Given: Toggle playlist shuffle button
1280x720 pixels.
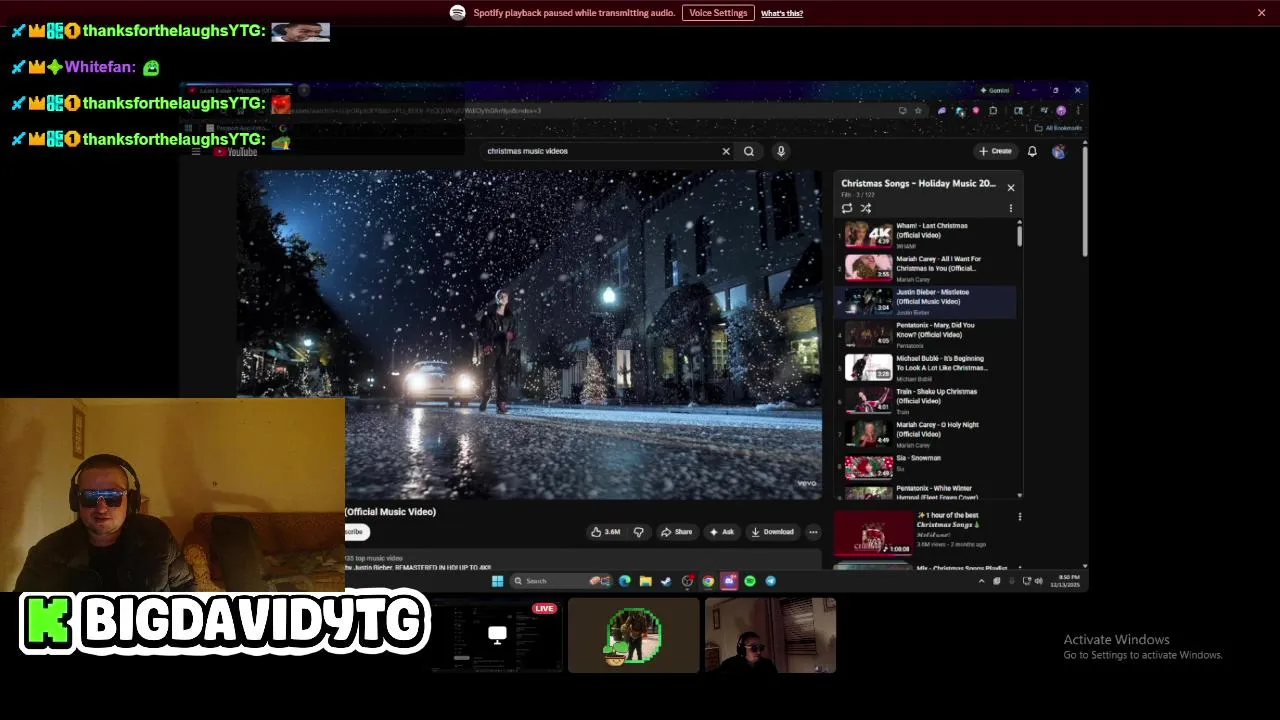Looking at the screenshot, I should point(866,208).
